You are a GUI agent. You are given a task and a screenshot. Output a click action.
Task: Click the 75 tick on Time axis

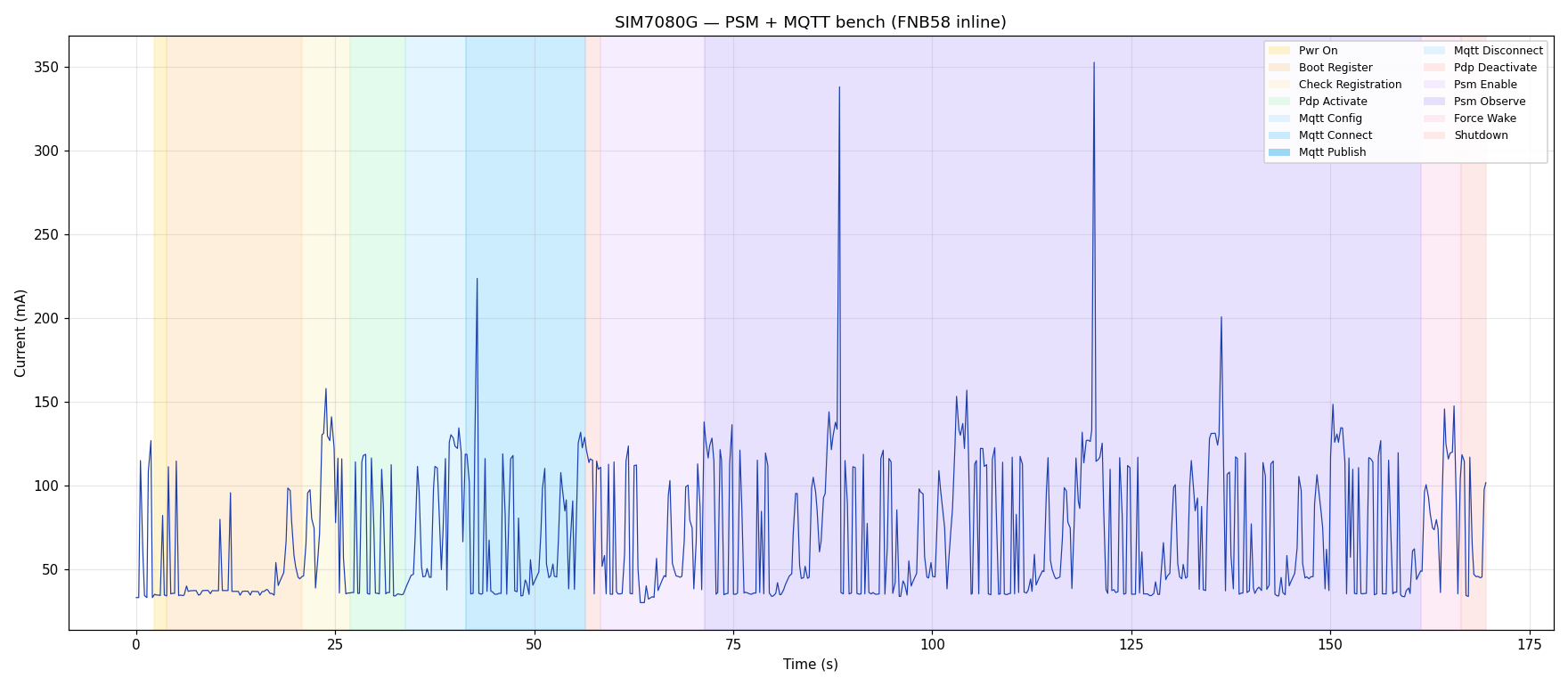pyautogui.click(x=733, y=644)
